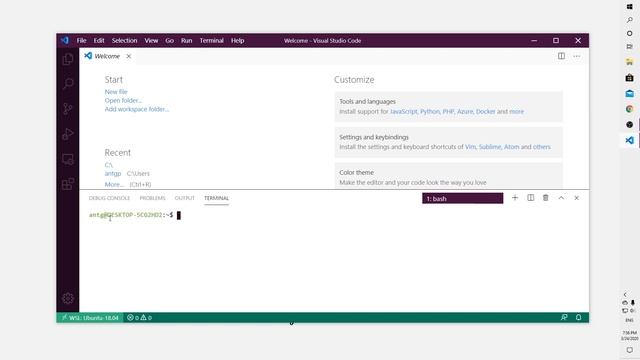Viewport: 640px width, 360px height.
Task: Open the Terminal menu
Action: [x=211, y=40]
